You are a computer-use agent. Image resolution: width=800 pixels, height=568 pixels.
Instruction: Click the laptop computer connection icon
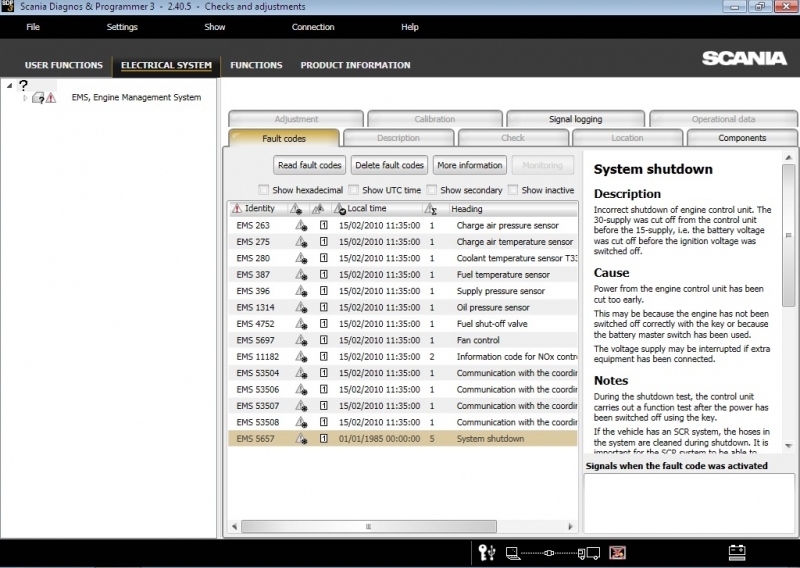pos(513,553)
